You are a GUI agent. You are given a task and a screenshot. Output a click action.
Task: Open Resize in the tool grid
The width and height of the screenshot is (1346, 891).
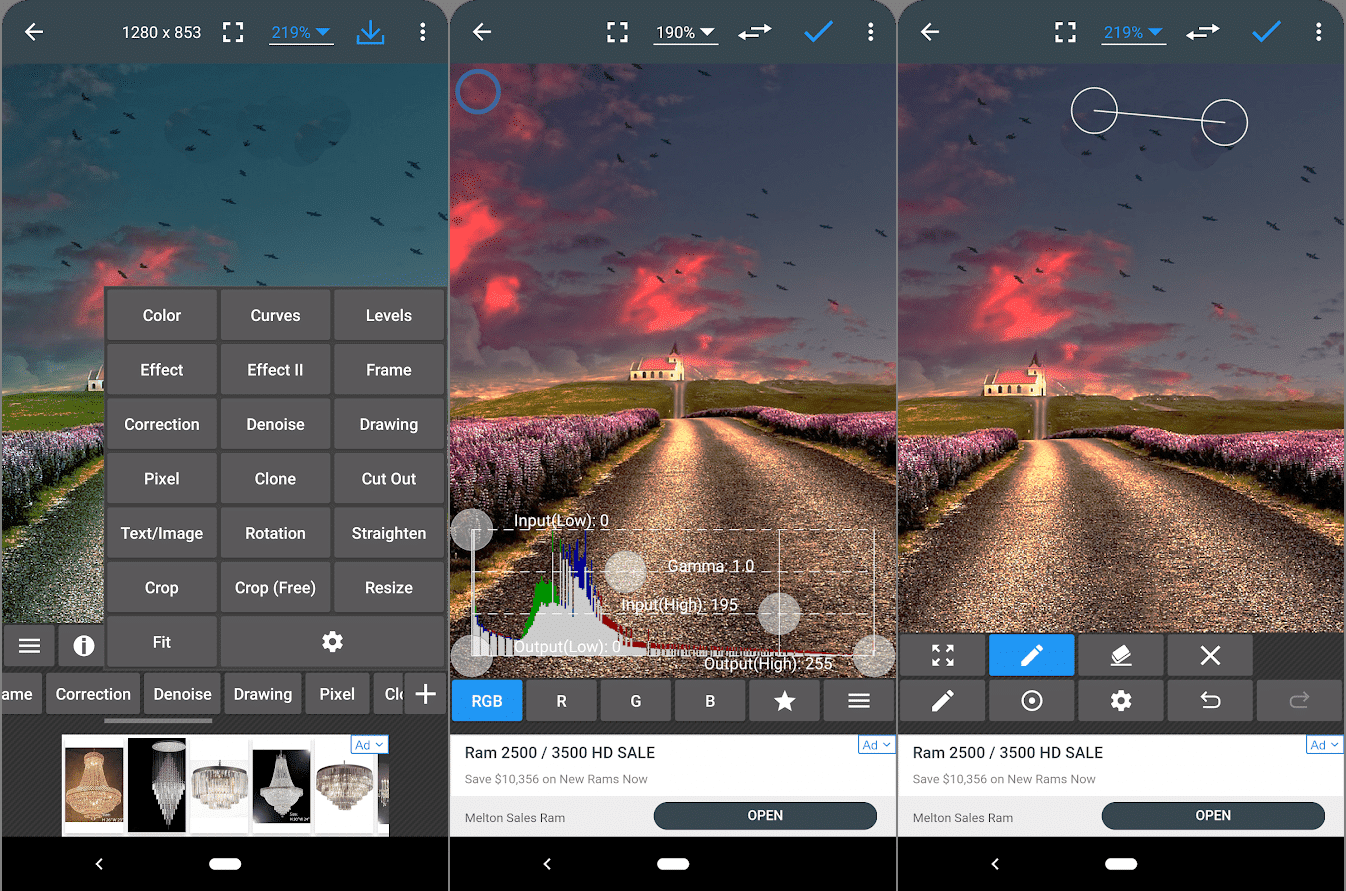[389, 588]
